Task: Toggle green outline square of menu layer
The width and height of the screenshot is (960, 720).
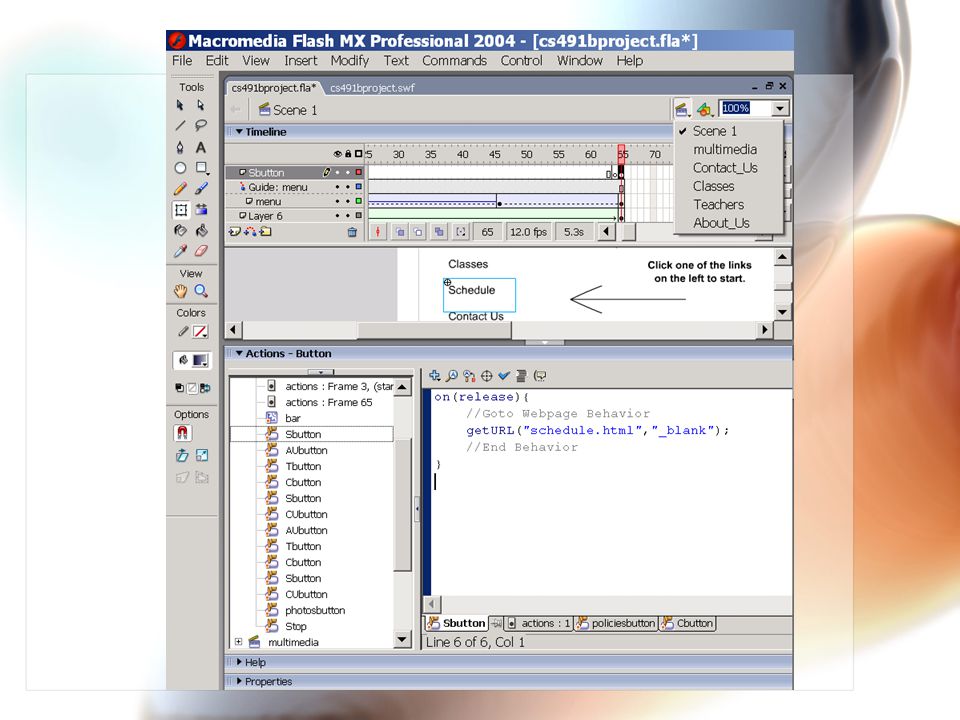Action: coord(359,201)
